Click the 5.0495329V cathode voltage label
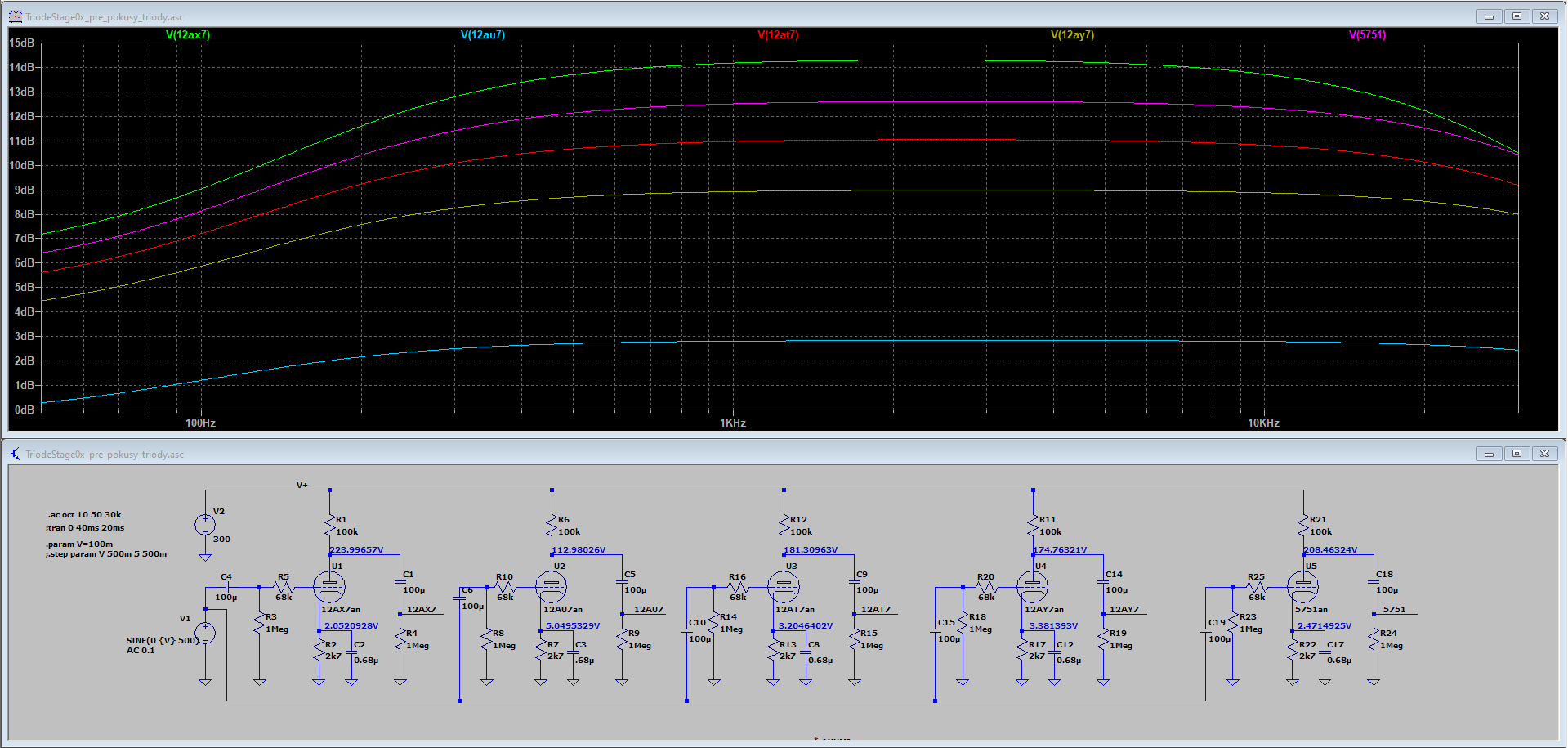The image size is (1568, 748). (x=573, y=626)
